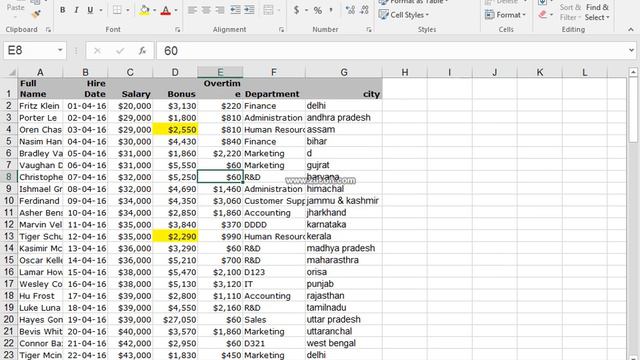Select the DDDD department cell
640x360 pixels.
[274, 224]
